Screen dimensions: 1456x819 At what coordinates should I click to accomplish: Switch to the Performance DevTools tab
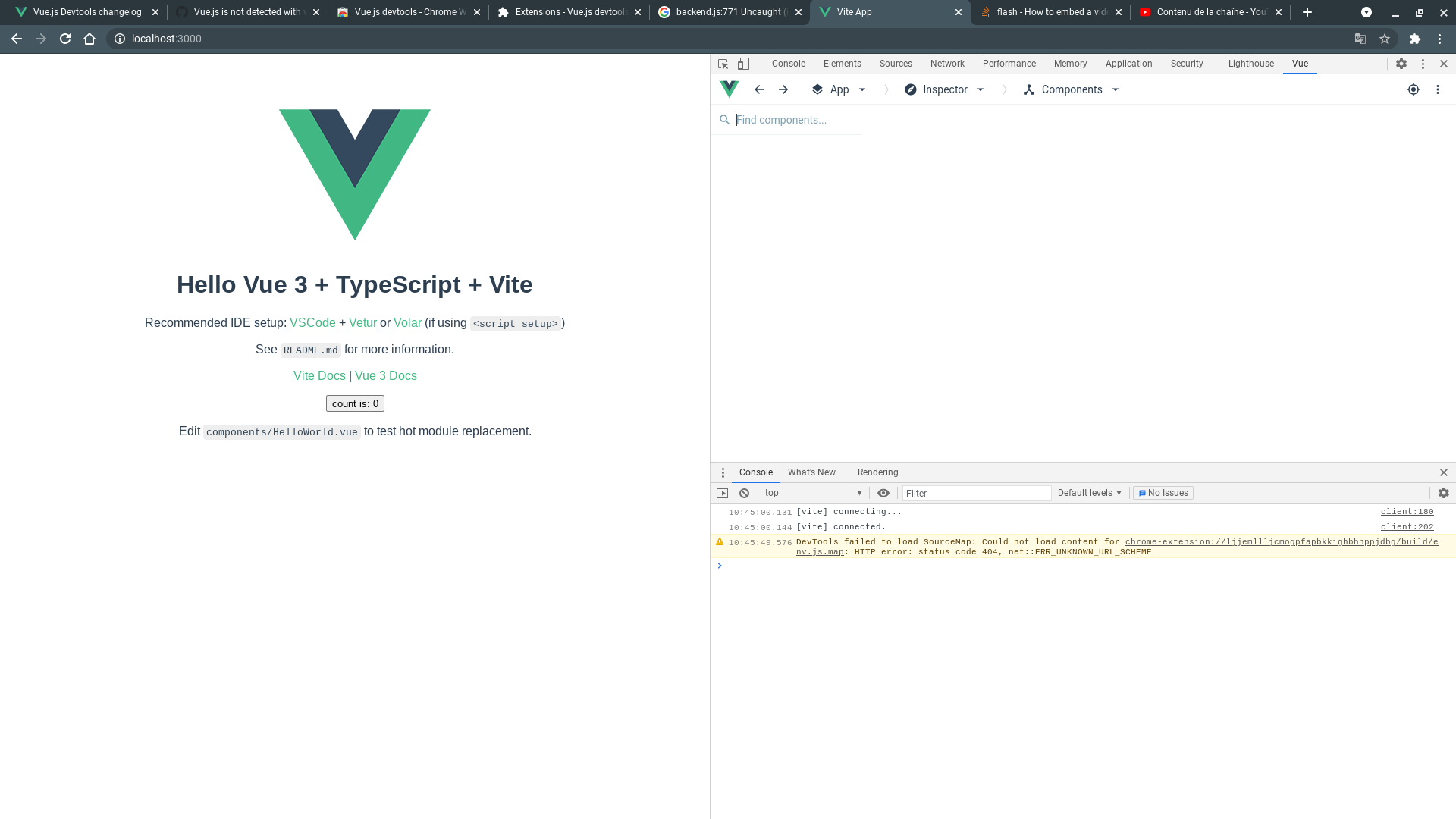1009,64
